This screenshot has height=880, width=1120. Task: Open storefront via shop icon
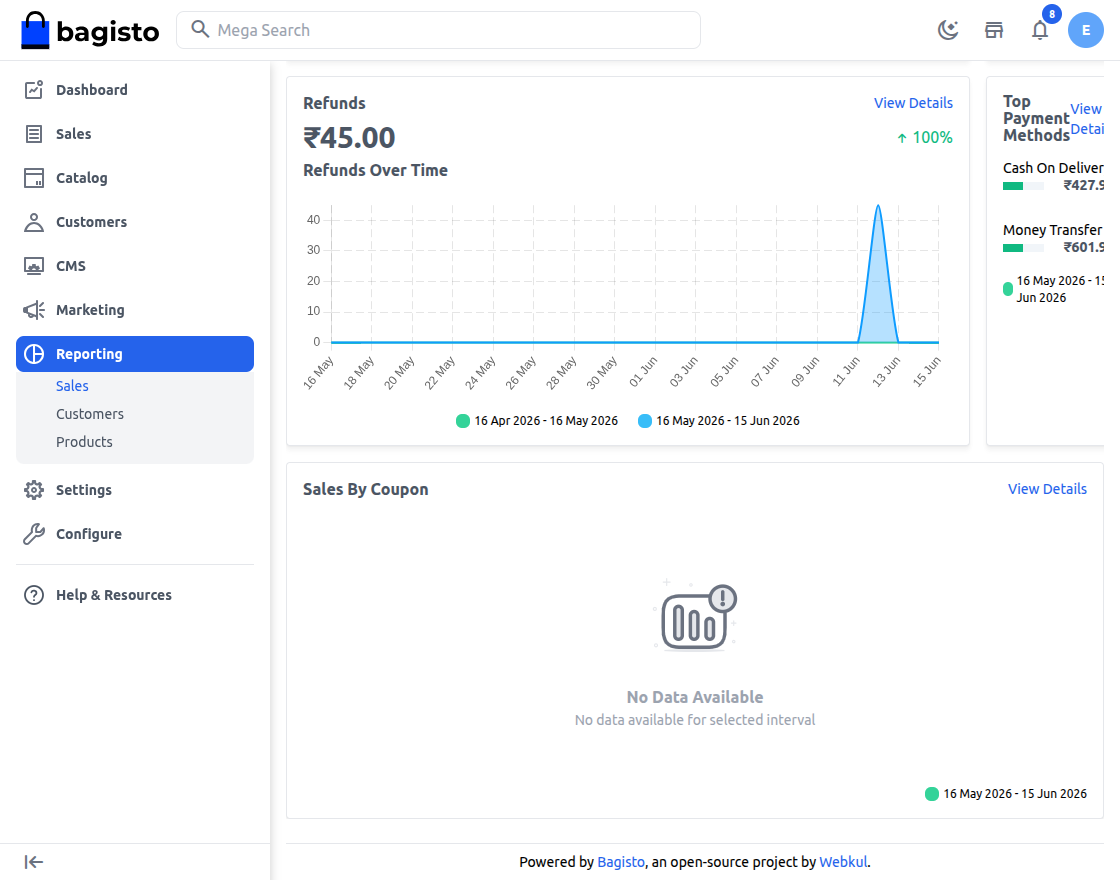pos(994,30)
